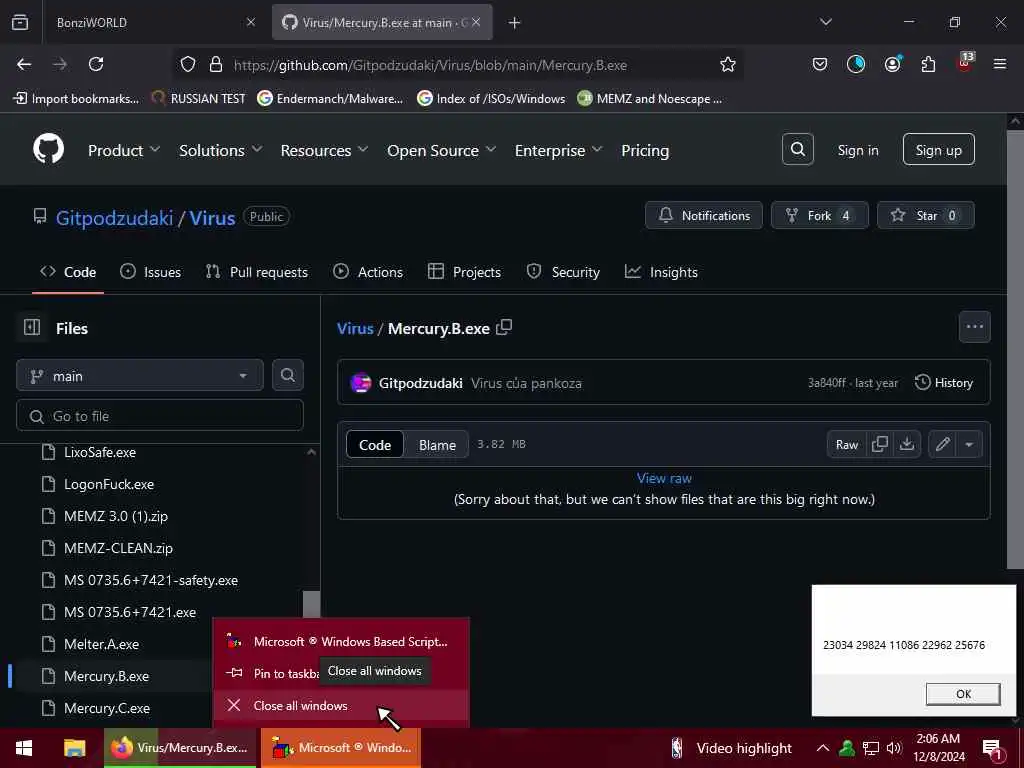Open the Firefox account icon
1024x768 pixels.
(892, 64)
